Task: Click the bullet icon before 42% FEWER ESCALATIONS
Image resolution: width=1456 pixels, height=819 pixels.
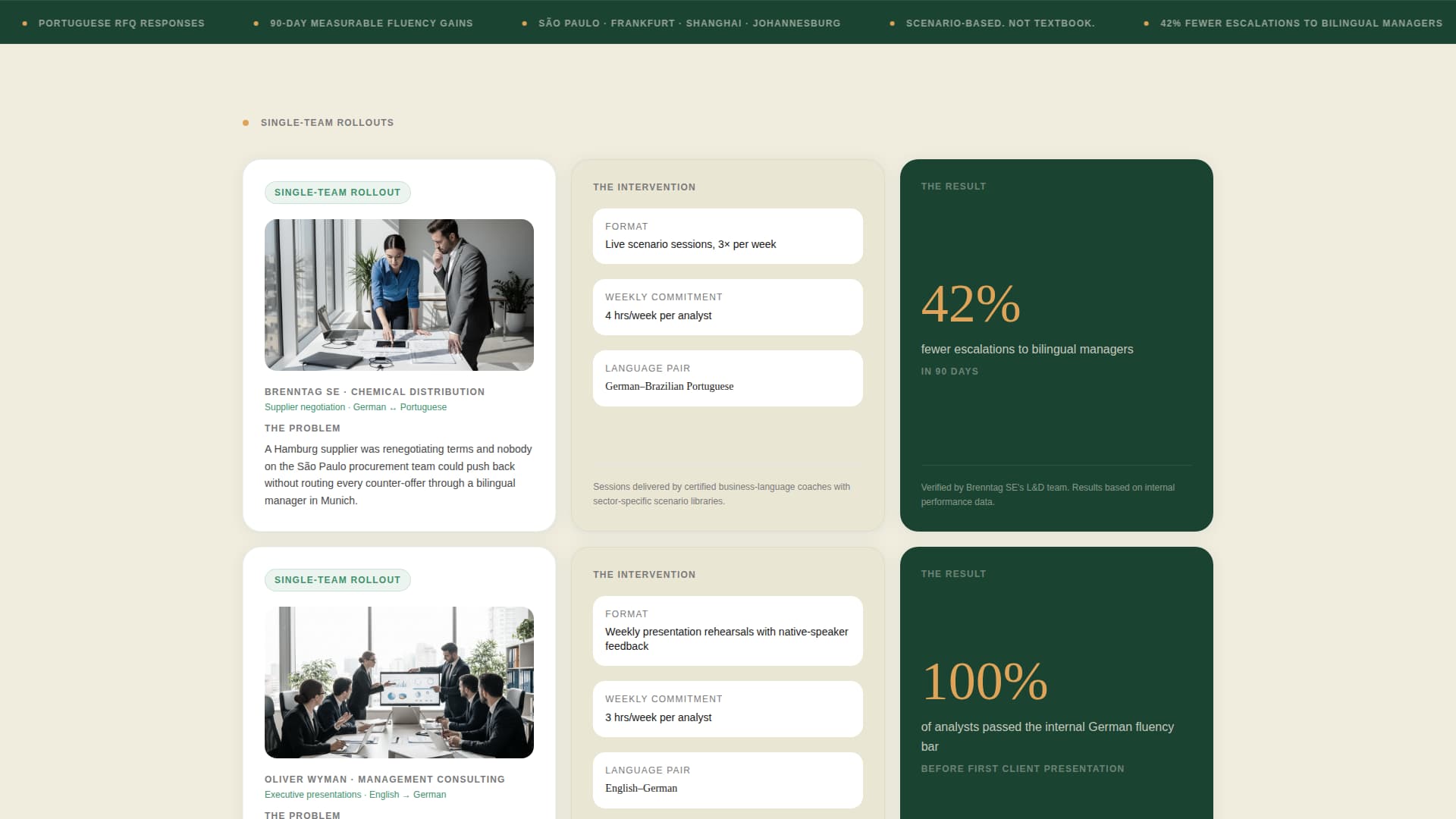Action: pyautogui.click(x=1144, y=23)
